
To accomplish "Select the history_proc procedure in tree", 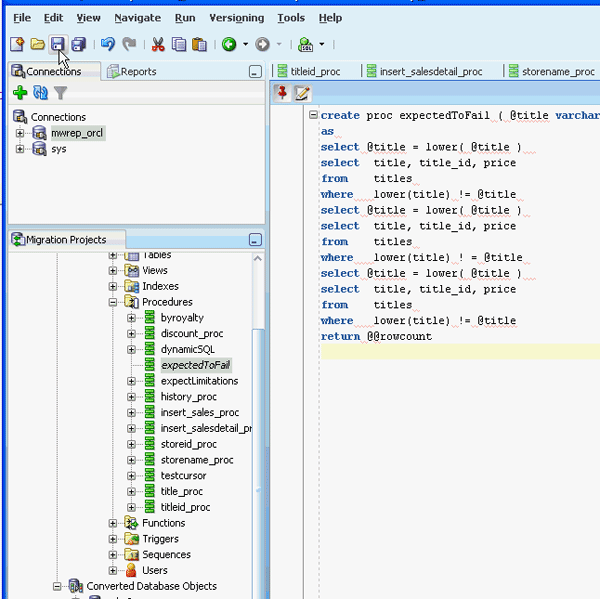I will click(188, 397).
